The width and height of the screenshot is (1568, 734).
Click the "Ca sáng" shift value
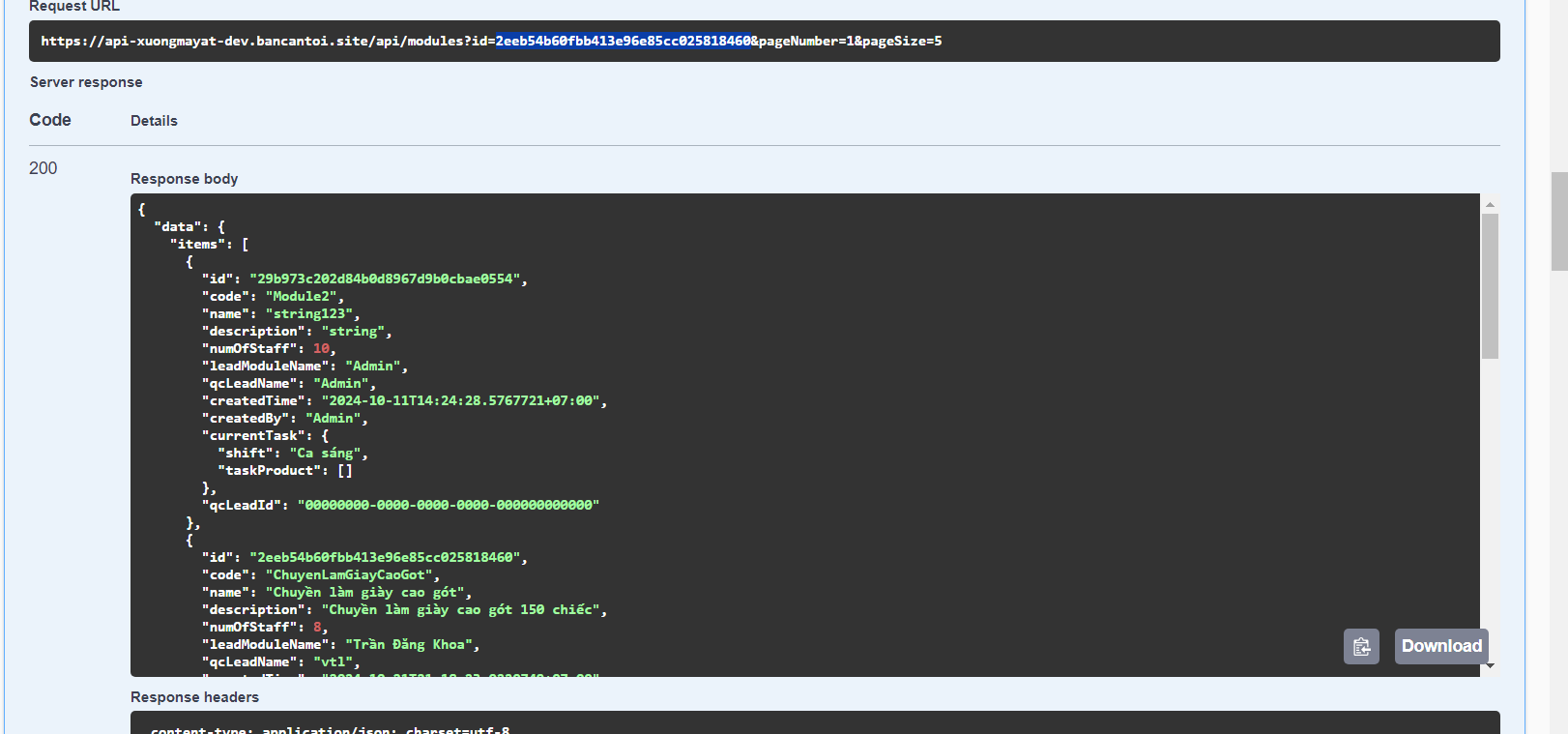[327, 454]
